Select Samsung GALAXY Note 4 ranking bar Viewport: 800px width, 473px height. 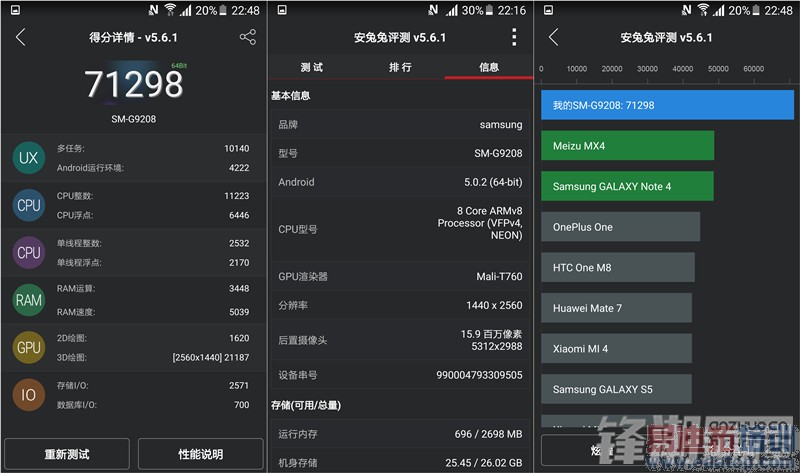tap(628, 186)
